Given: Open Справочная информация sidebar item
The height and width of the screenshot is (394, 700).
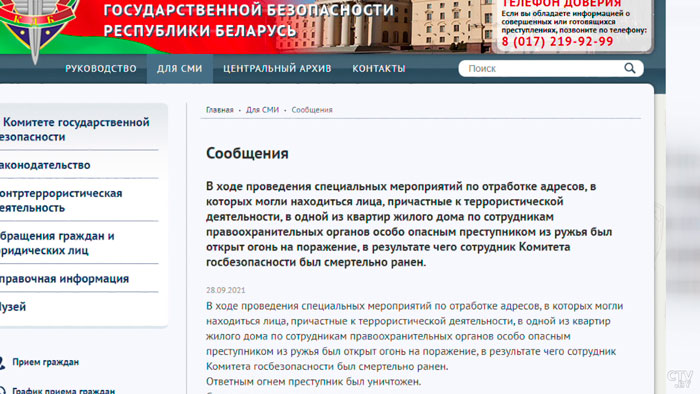Looking at the screenshot, I should pos(64,279).
